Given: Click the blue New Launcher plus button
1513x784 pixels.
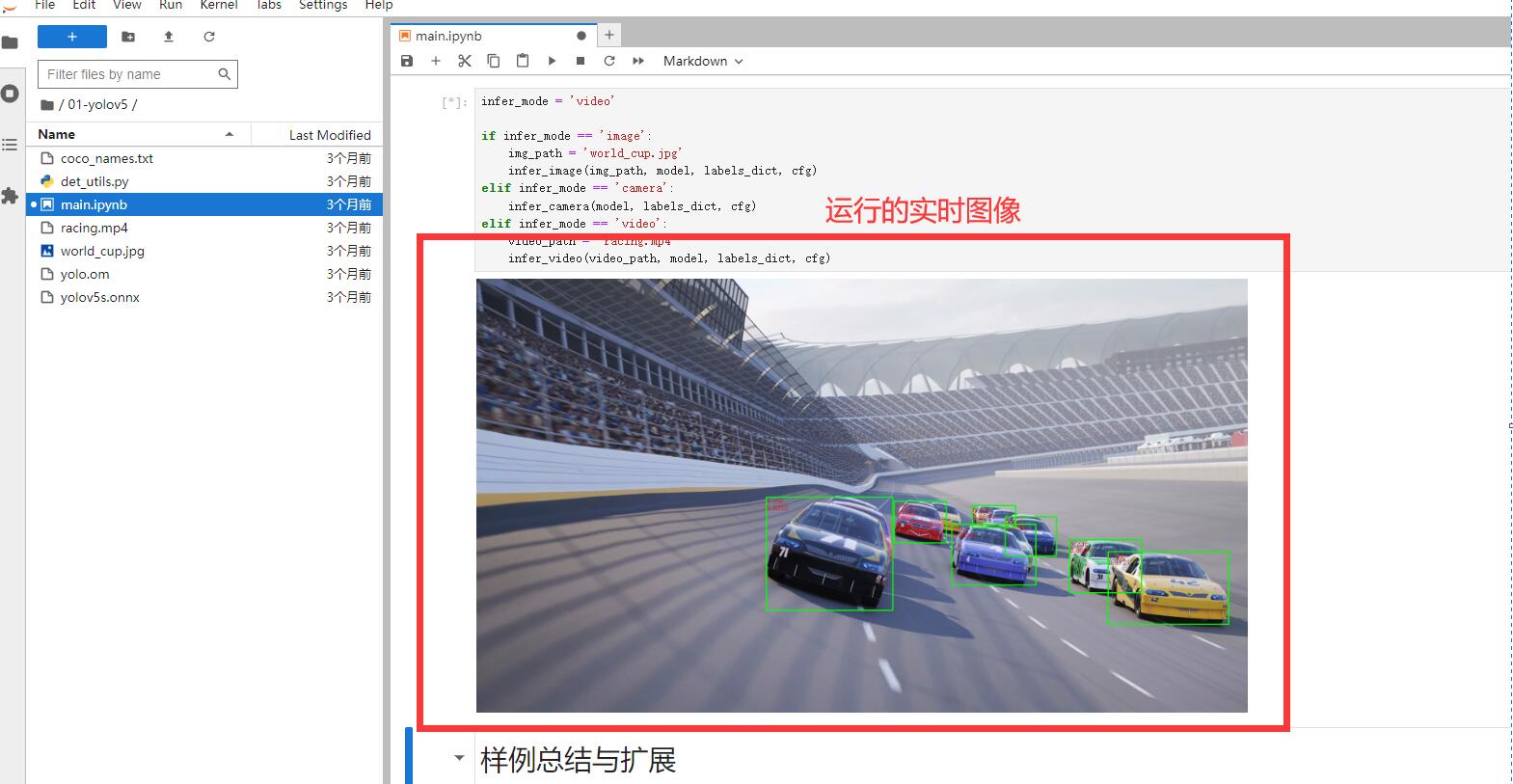Looking at the screenshot, I should click(x=72, y=37).
